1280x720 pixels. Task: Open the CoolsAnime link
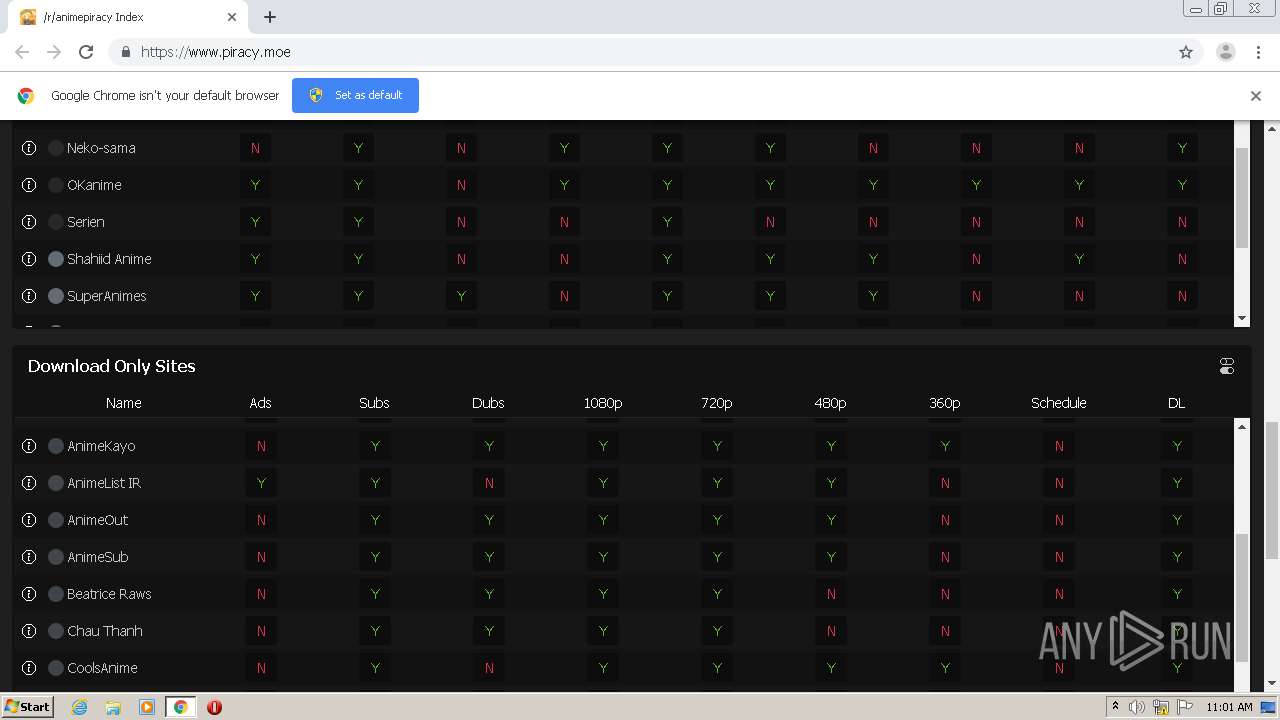pyautogui.click(x=102, y=668)
